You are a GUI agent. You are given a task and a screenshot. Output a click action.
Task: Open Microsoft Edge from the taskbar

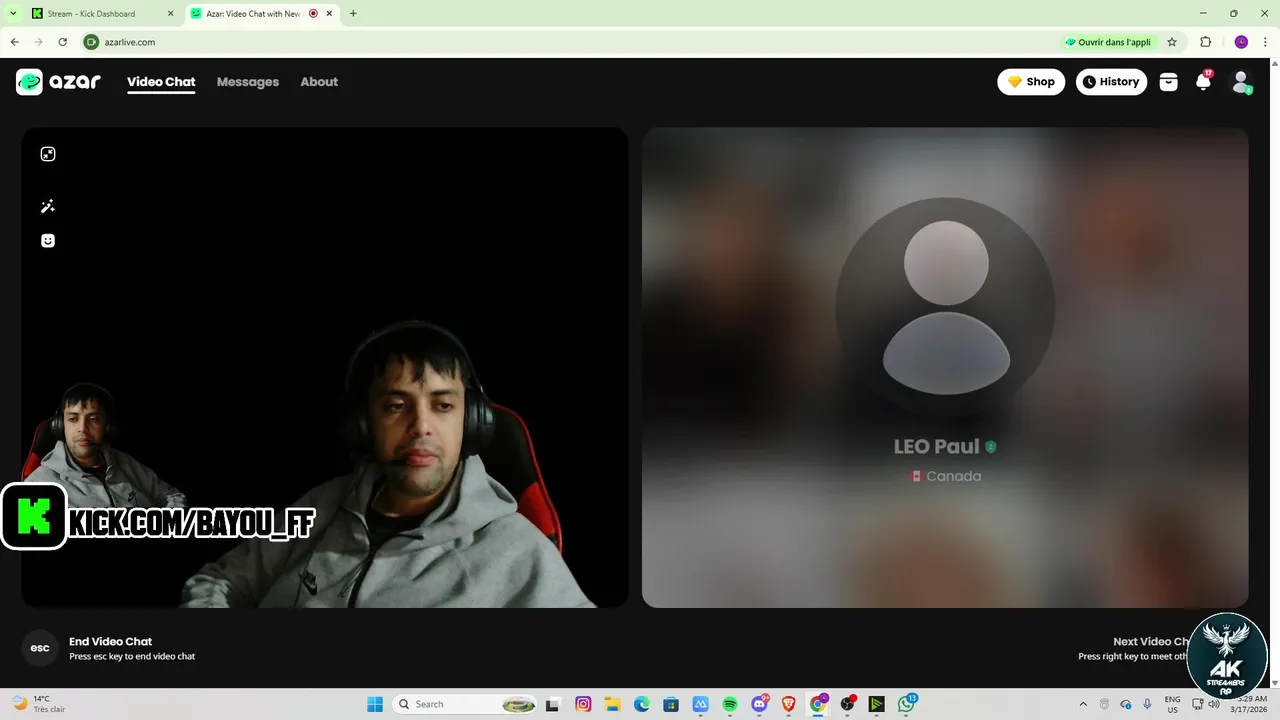pyautogui.click(x=642, y=704)
